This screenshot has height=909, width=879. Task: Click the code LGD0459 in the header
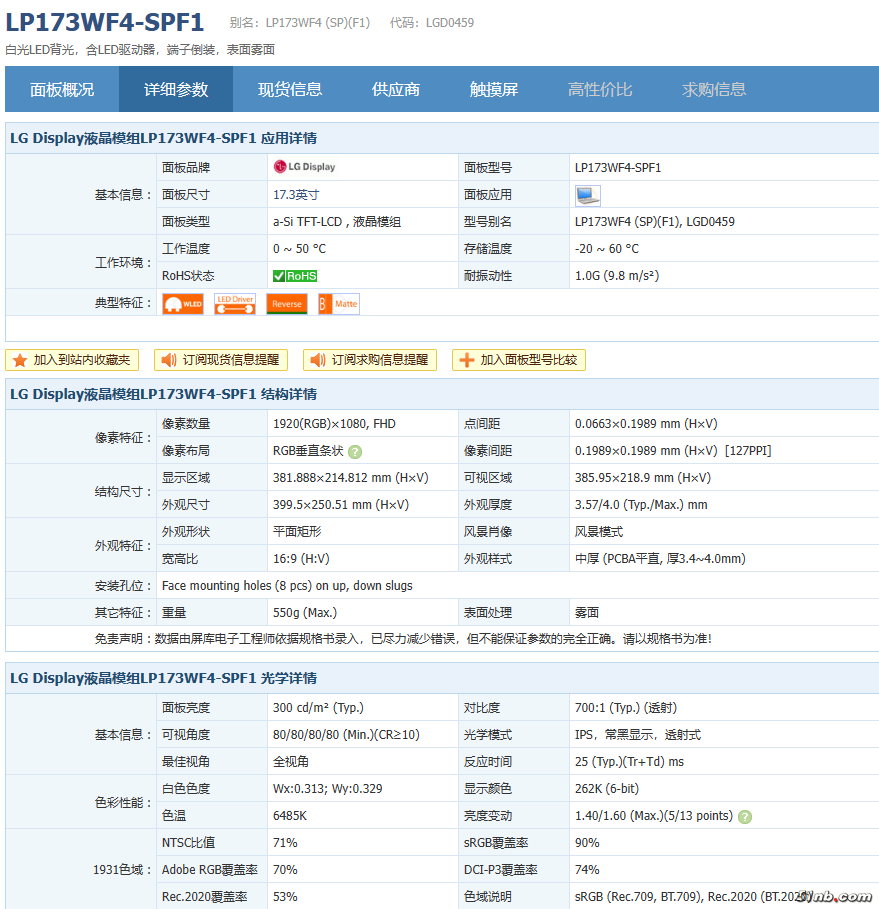click(450, 23)
